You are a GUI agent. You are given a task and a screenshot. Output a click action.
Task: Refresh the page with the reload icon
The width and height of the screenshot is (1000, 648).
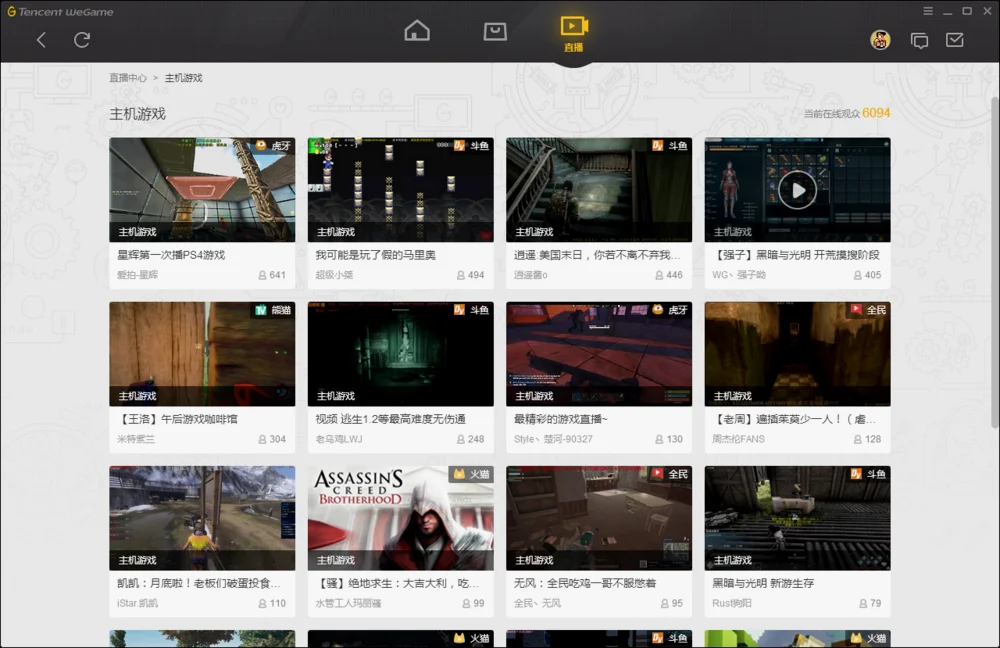[82, 40]
